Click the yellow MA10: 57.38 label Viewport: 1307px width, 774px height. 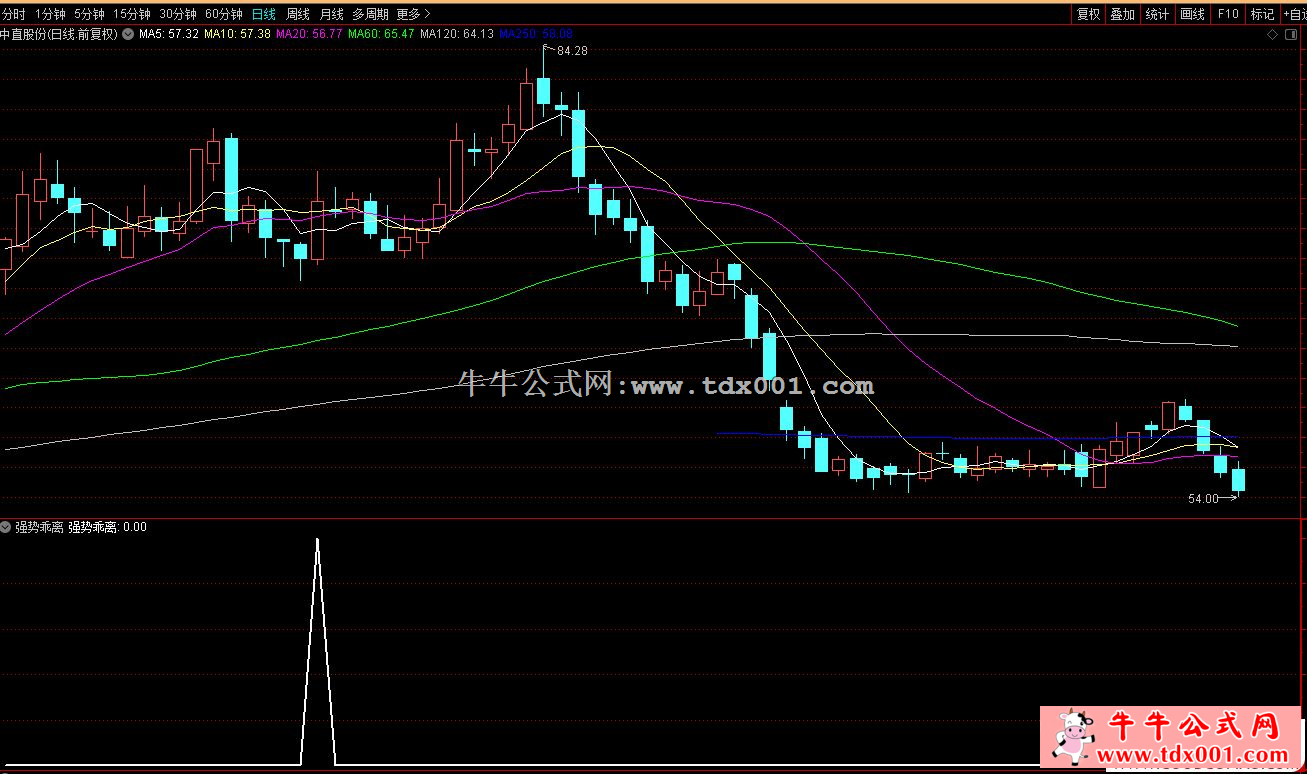pyautogui.click(x=237, y=34)
